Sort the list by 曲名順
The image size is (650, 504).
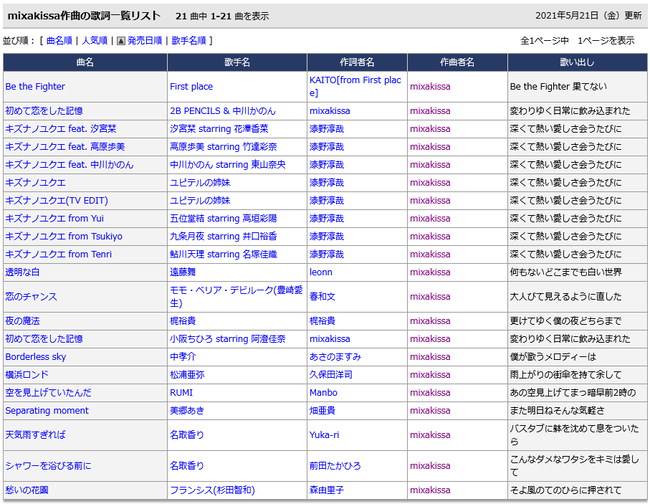tap(59, 41)
